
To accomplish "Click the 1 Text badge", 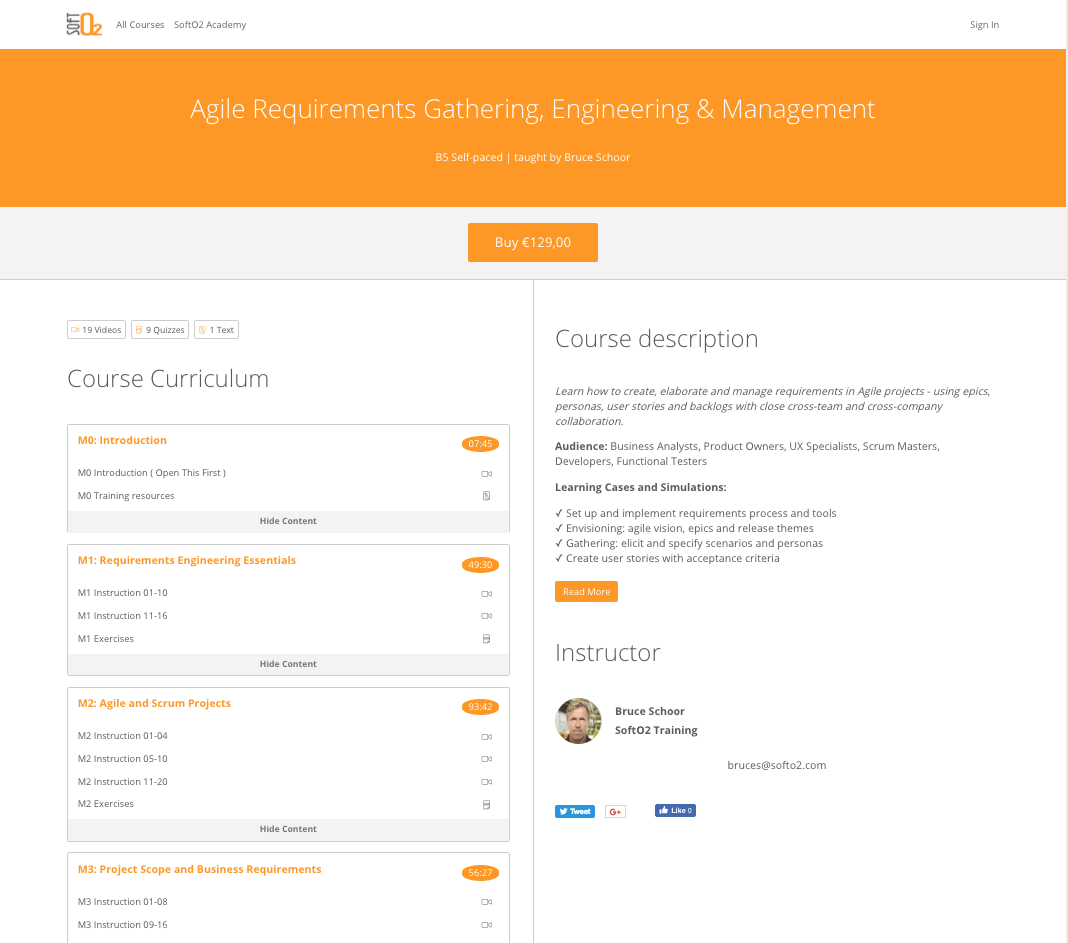I will [217, 330].
